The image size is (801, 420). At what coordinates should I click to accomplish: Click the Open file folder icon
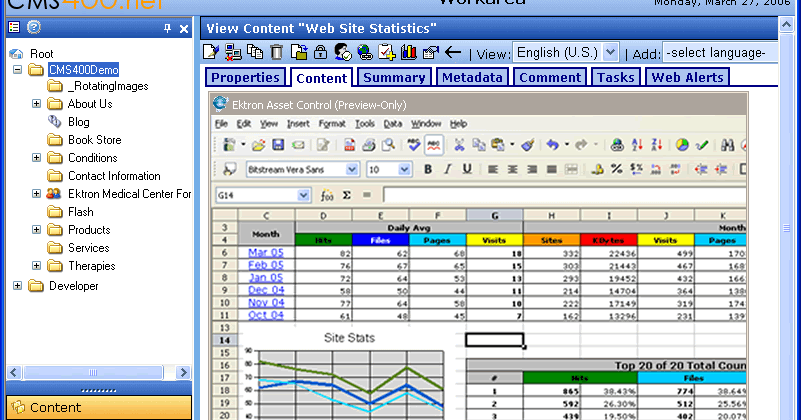tap(258, 145)
